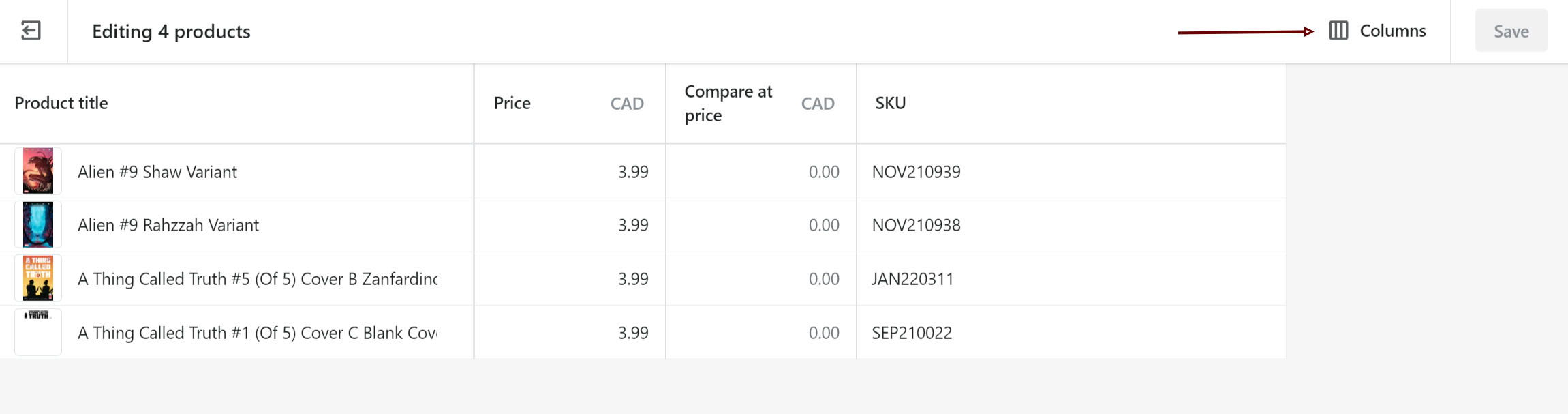Screen dimensions: 1568x414
Task: Select A Thing Called Truth #1 thumbnail
Action: click(x=38, y=332)
